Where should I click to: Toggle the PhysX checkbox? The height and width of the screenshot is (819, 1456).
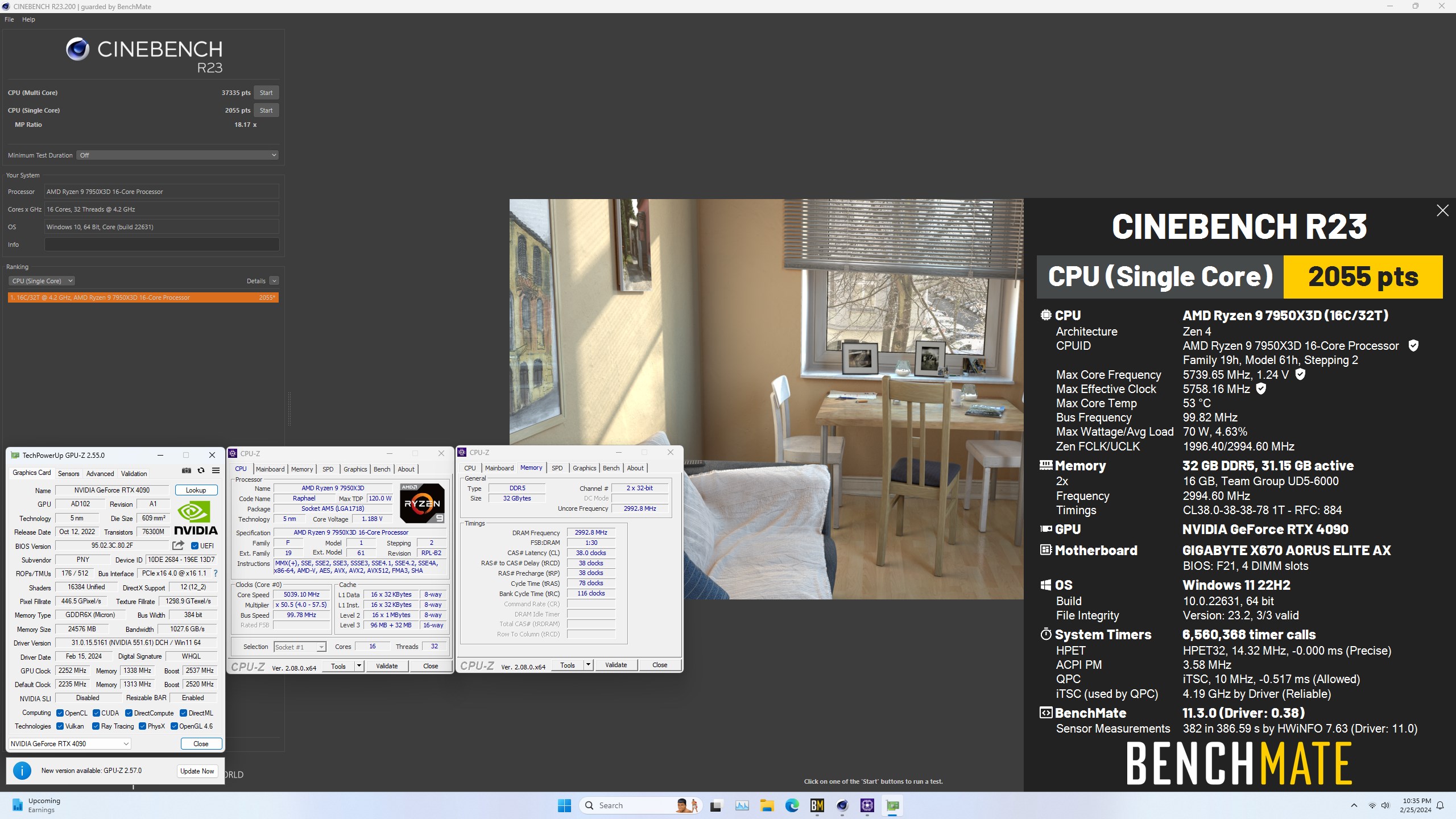[x=142, y=726]
